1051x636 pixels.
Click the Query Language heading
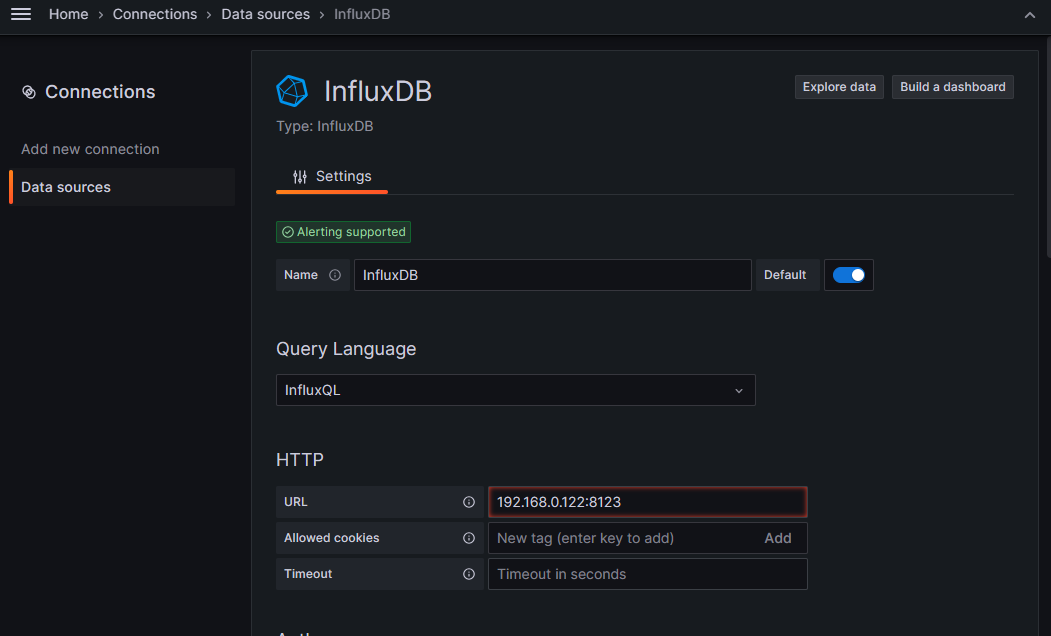tap(346, 349)
